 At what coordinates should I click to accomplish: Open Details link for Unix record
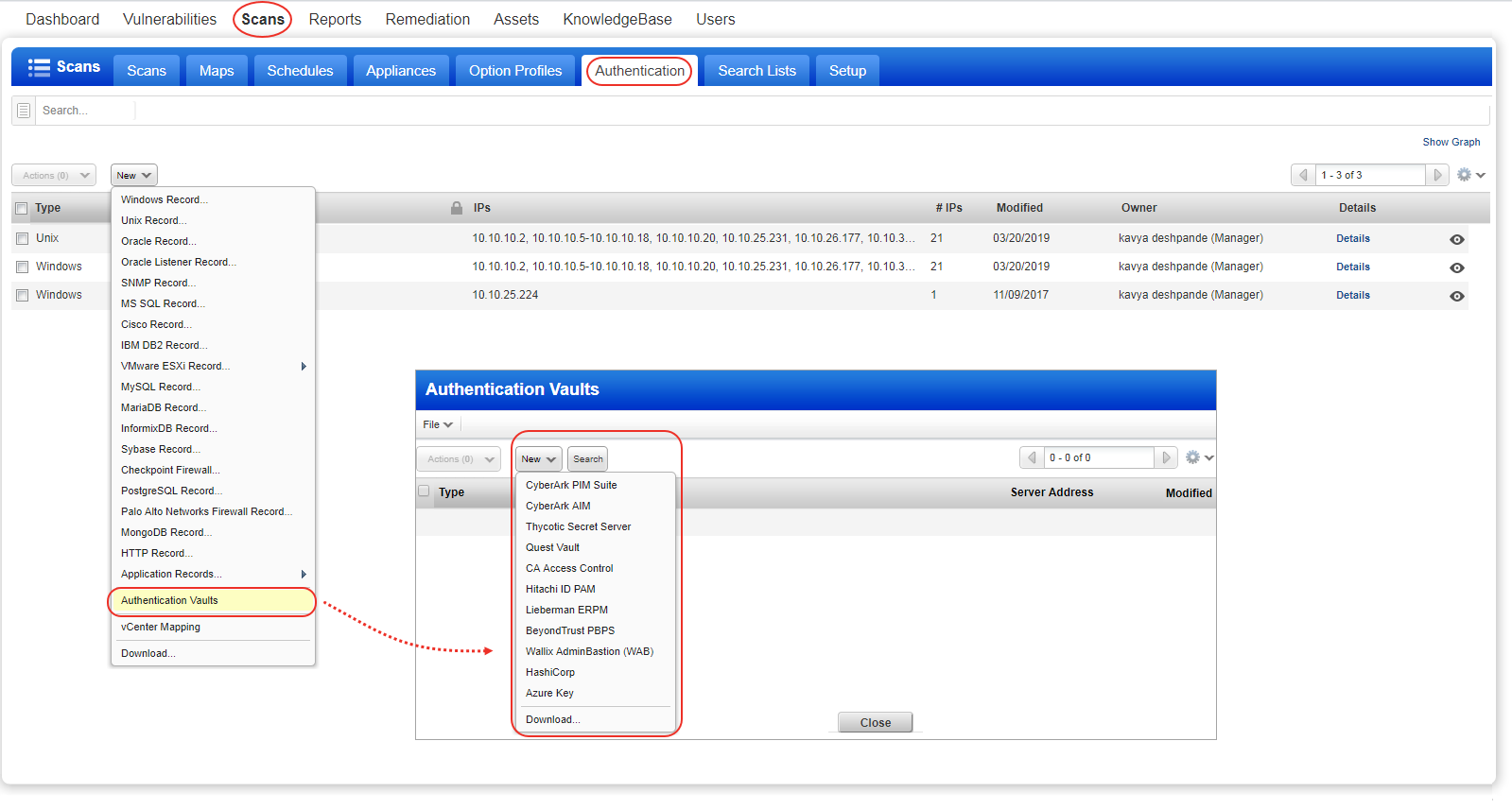(1353, 238)
